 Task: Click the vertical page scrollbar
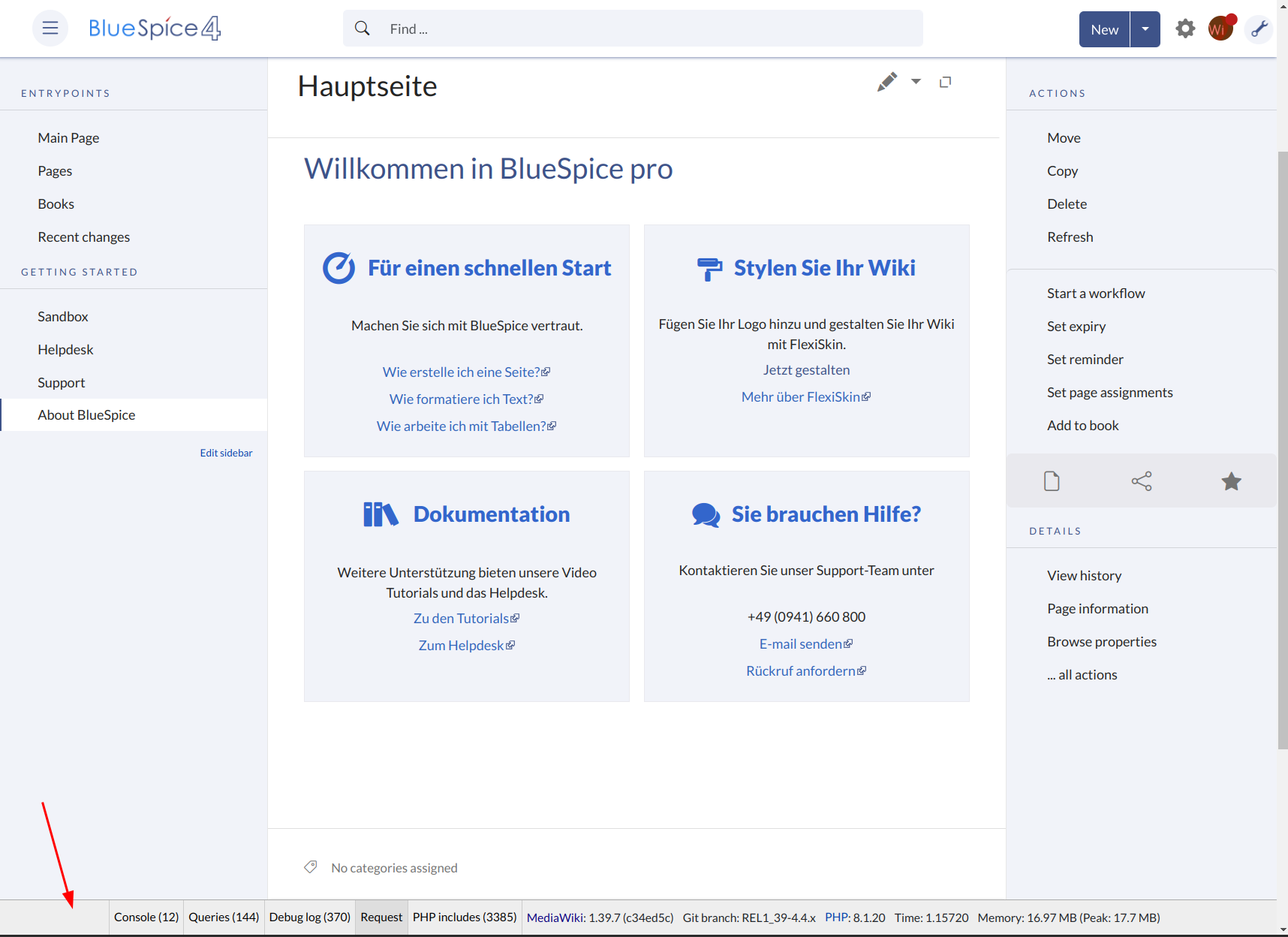(x=1282, y=450)
